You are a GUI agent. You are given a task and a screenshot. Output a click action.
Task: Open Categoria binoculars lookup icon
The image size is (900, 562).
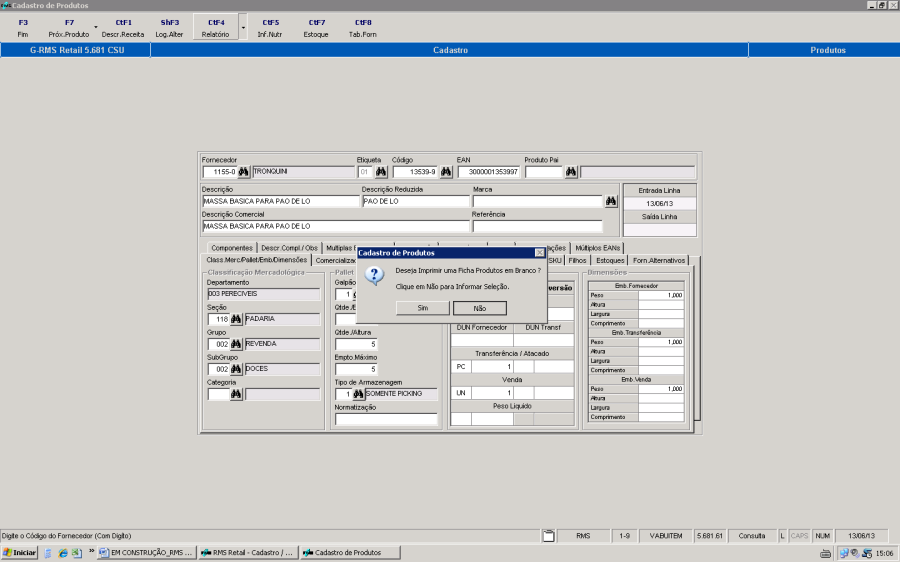(x=237, y=394)
